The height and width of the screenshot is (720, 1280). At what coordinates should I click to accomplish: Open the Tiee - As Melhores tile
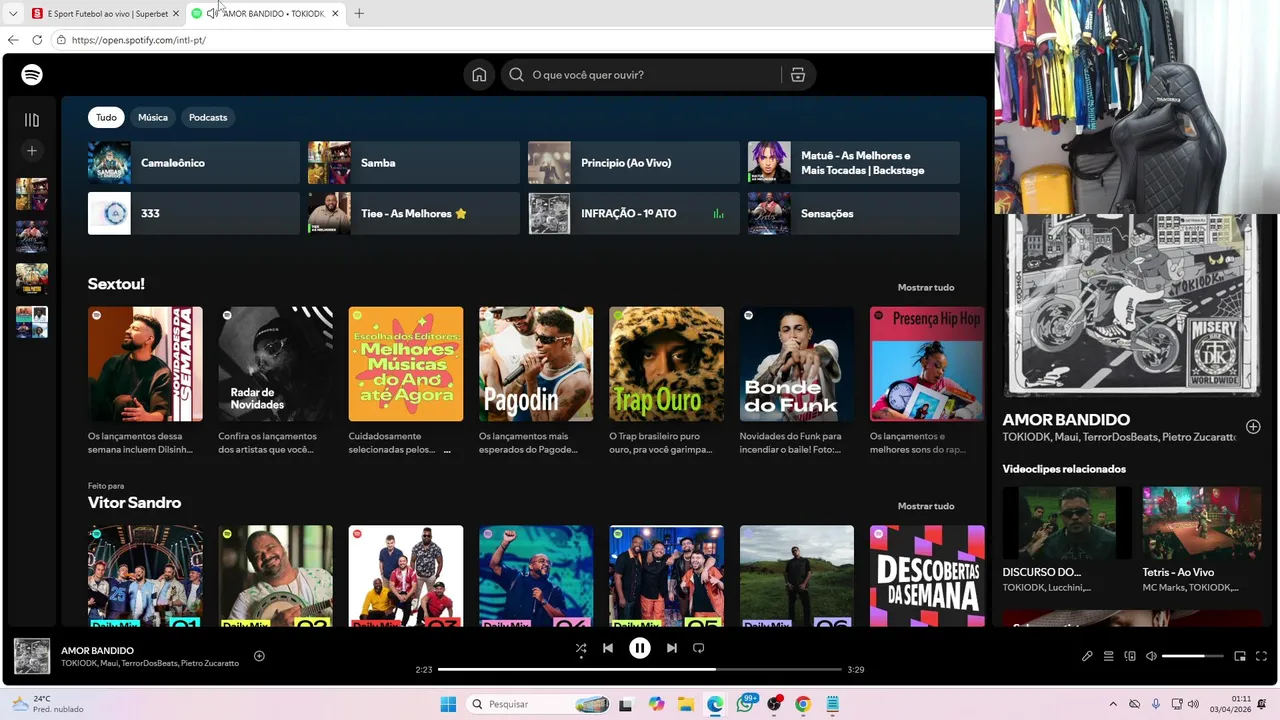point(414,213)
